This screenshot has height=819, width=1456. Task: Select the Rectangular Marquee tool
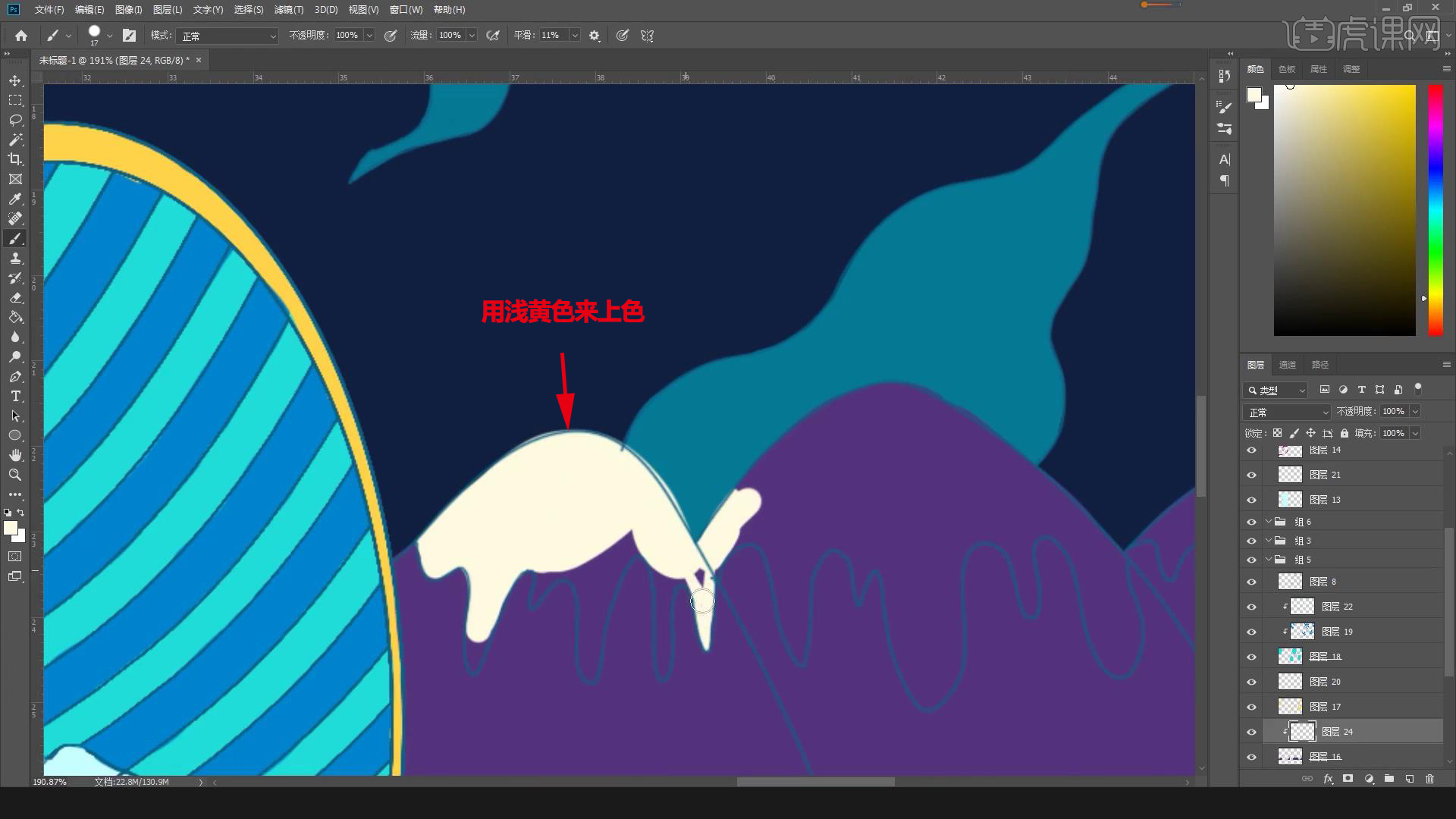(x=15, y=100)
